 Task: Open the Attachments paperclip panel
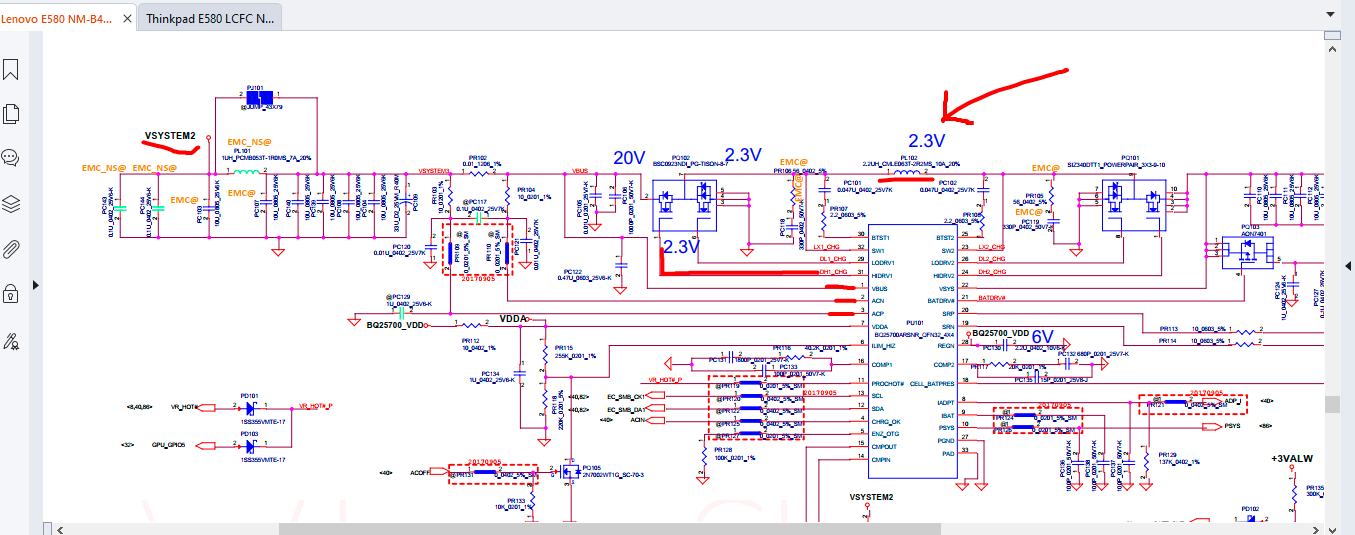pyautogui.click(x=11, y=249)
